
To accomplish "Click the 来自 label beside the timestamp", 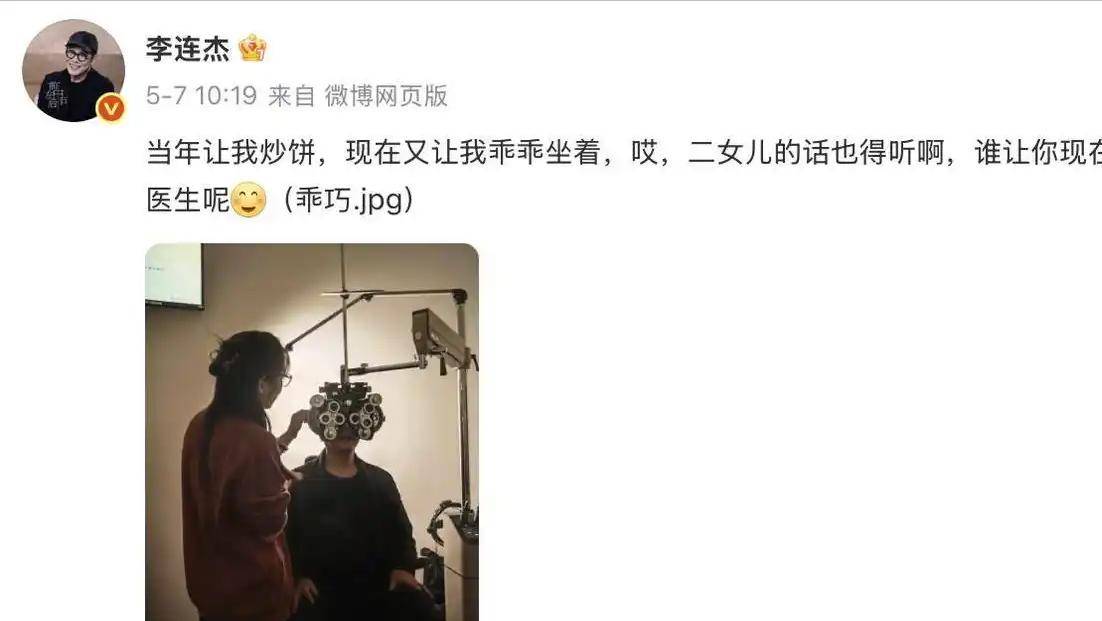I will pyautogui.click(x=292, y=96).
